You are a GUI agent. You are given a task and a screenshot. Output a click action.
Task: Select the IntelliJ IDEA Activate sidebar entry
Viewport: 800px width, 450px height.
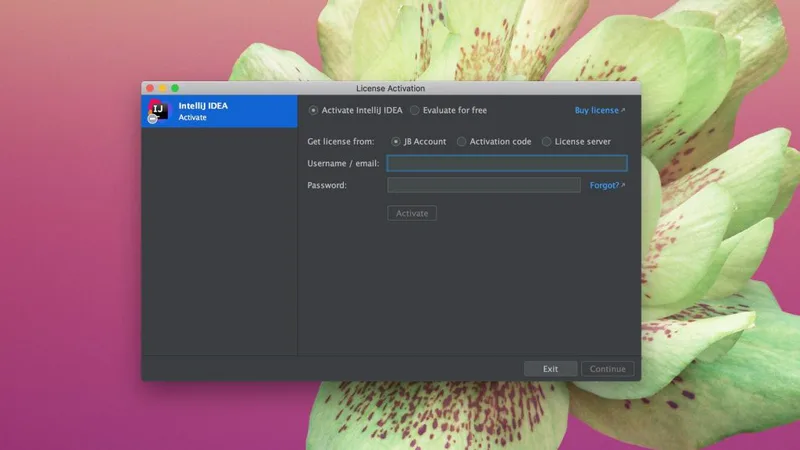pyautogui.click(x=220, y=111)
